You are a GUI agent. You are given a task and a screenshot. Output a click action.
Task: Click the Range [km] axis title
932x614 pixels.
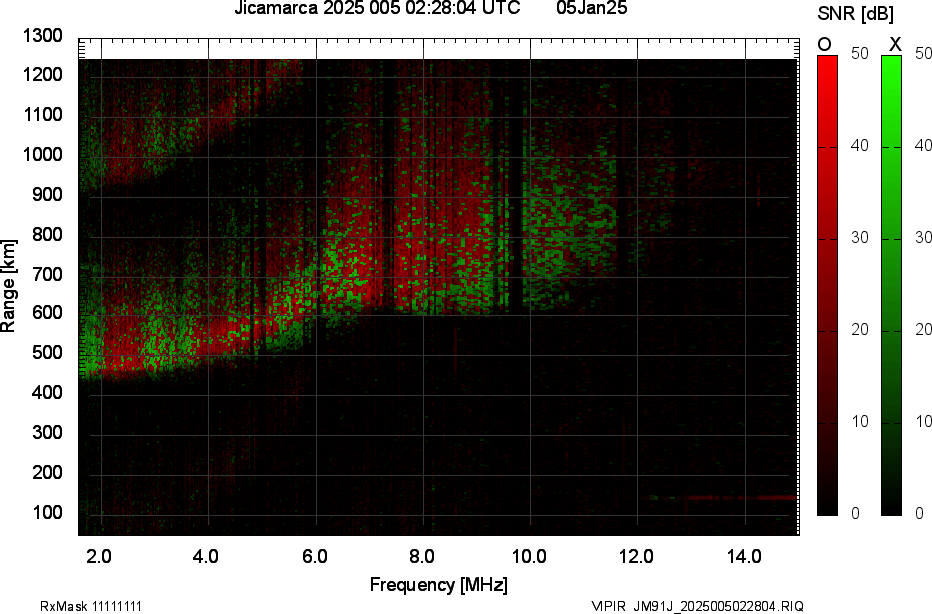coord(8,286)
